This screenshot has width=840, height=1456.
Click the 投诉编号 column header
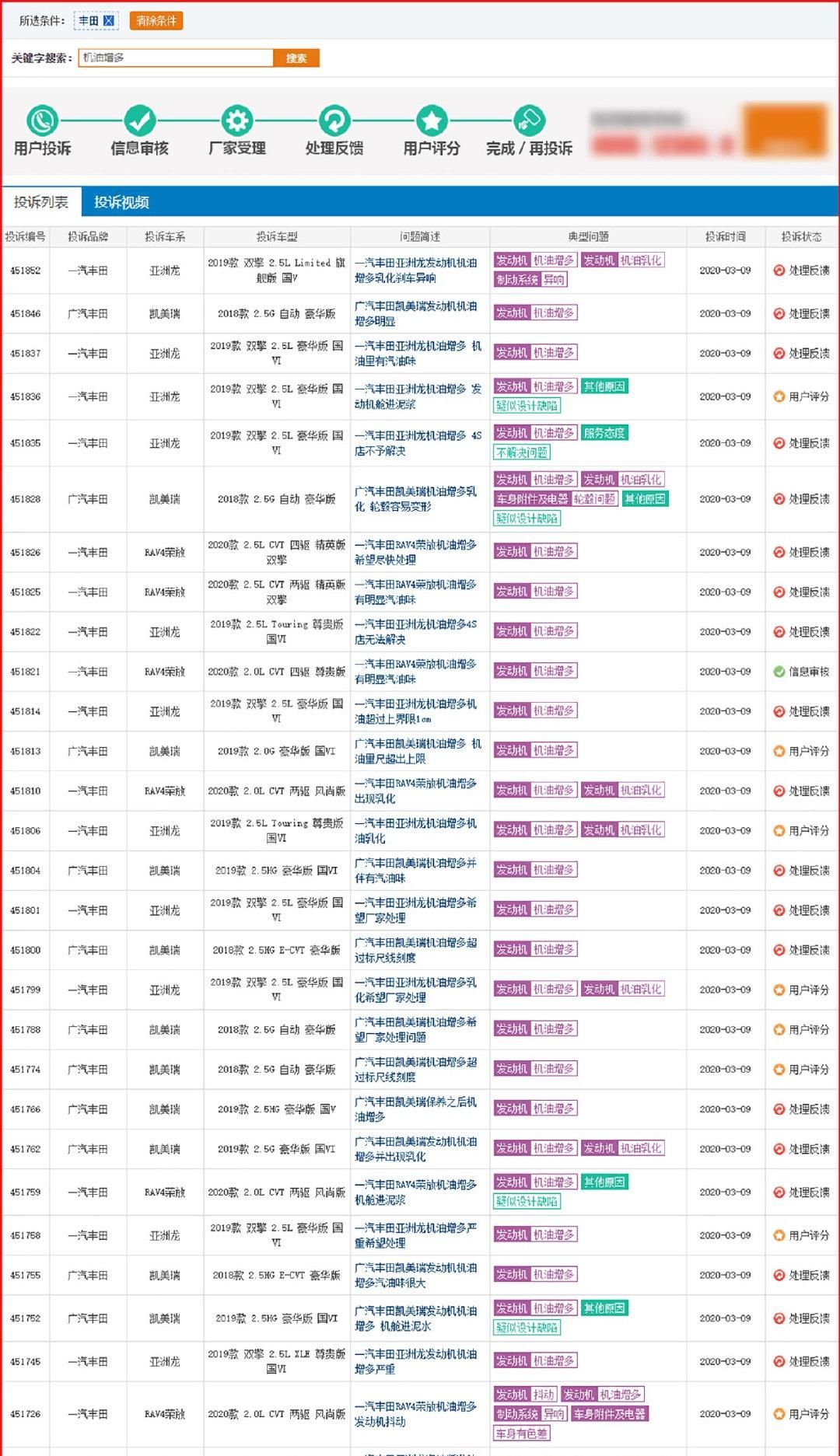click(x=25, y=236)
